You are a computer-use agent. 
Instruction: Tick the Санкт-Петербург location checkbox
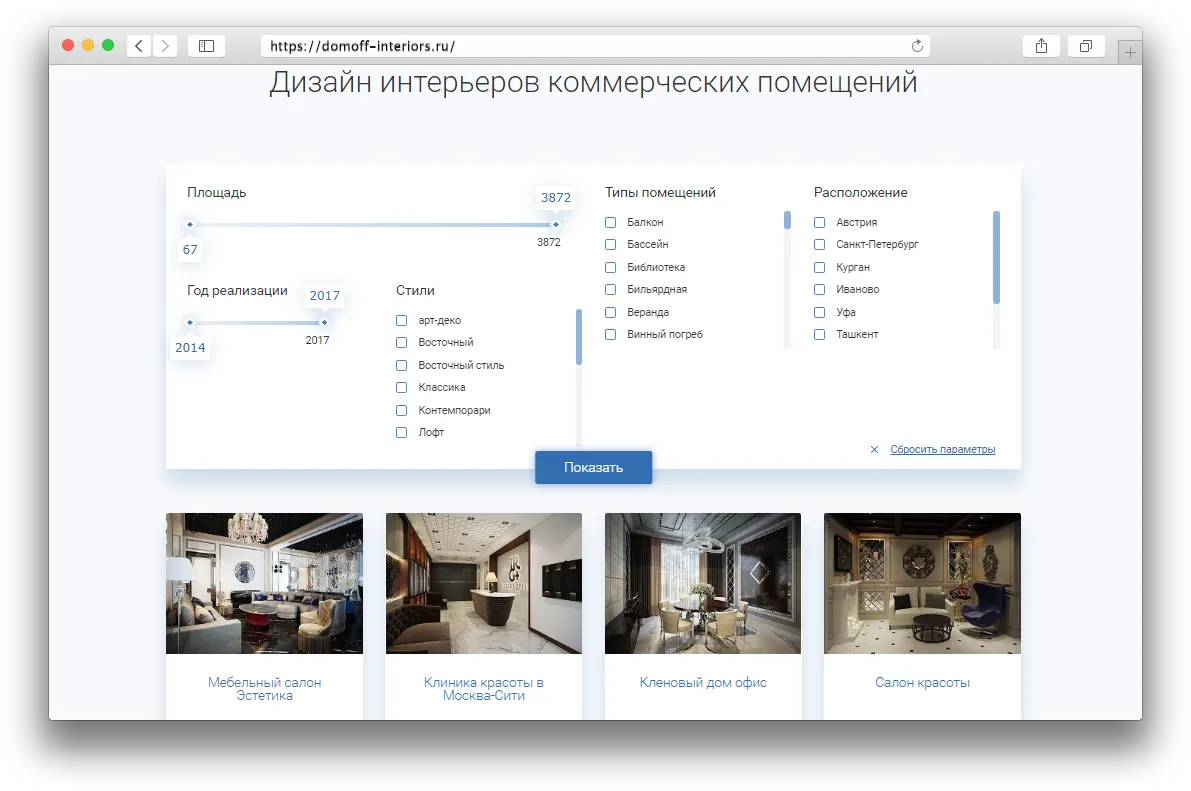coord(820,244)
